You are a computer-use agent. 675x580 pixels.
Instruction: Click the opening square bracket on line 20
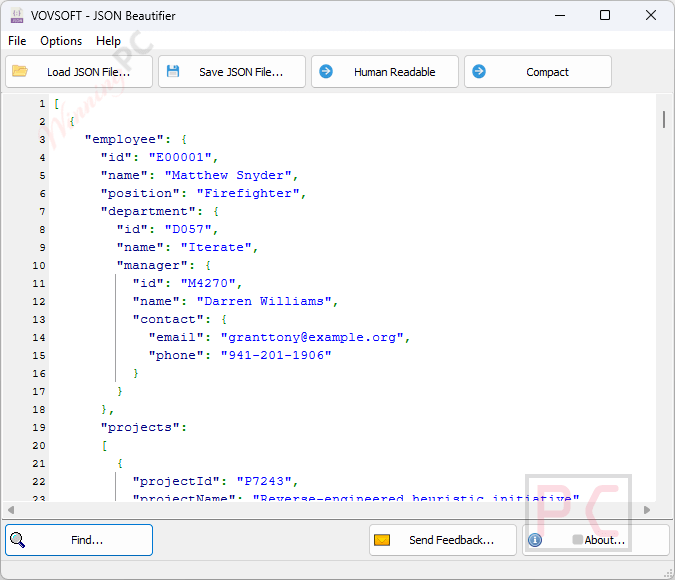click(x=104, y=446)
